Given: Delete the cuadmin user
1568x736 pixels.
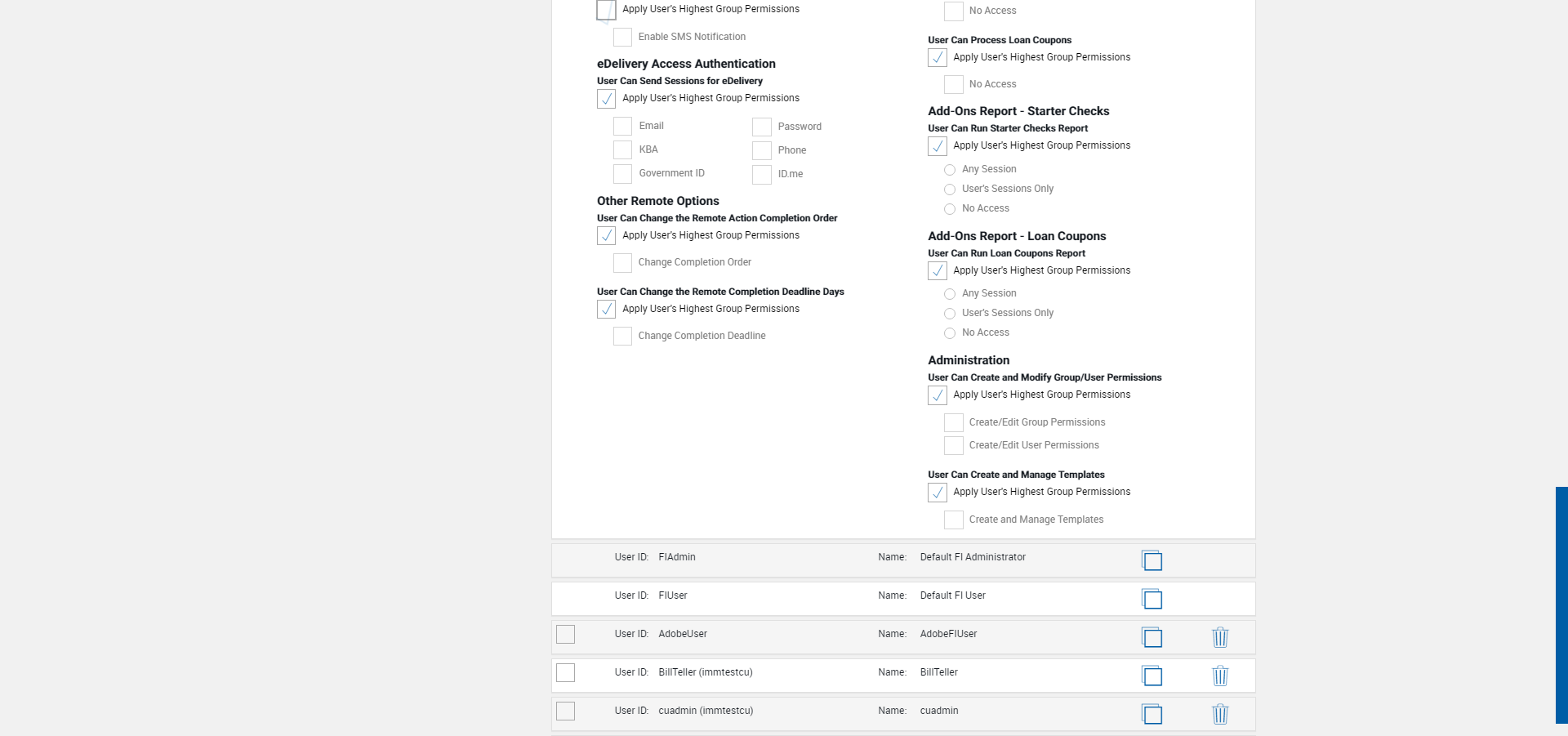Looking at the screenshot, I should click(x=1220, y=714).
